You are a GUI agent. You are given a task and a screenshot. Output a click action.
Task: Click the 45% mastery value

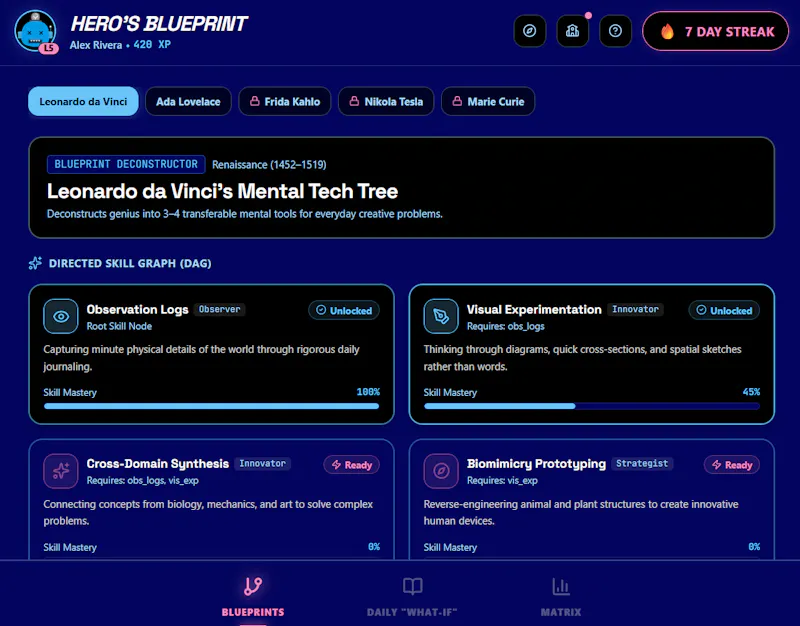pyautogui.click(x=751, y=392)
